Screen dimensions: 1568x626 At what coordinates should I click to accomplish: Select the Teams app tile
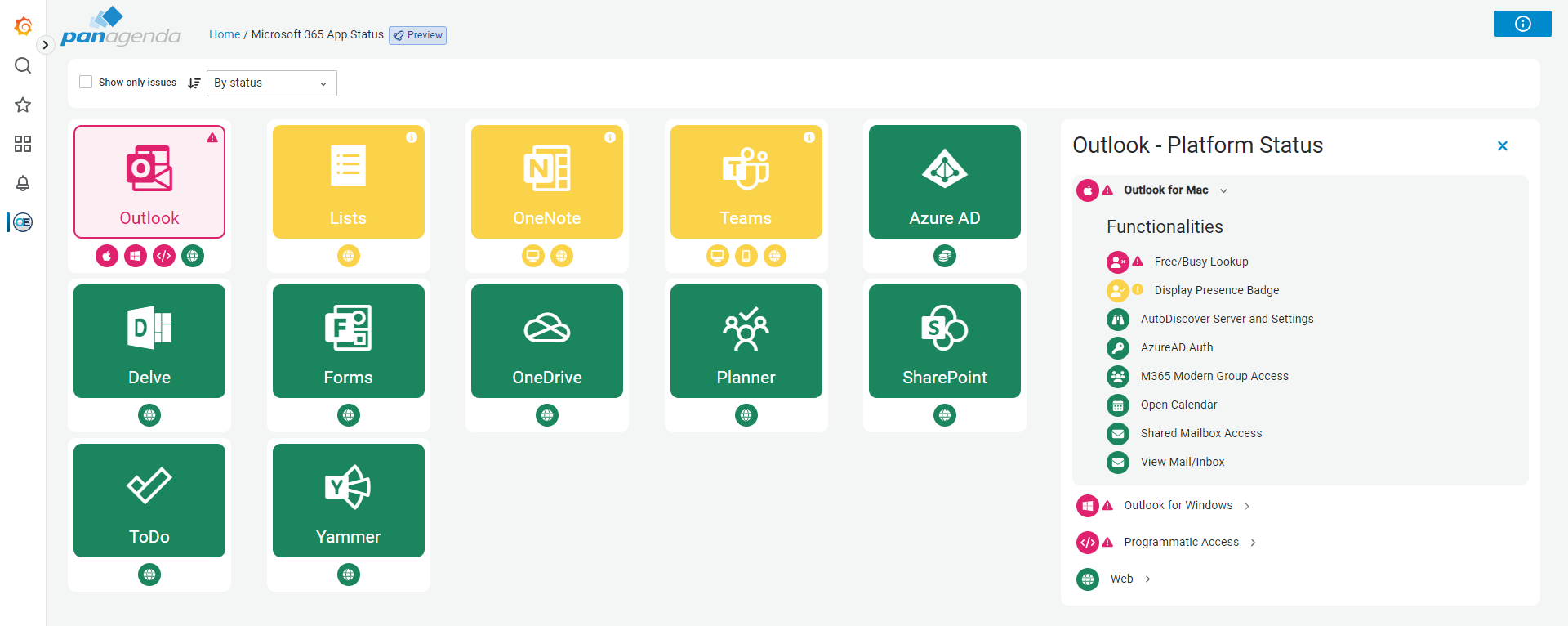pos(746,181)
